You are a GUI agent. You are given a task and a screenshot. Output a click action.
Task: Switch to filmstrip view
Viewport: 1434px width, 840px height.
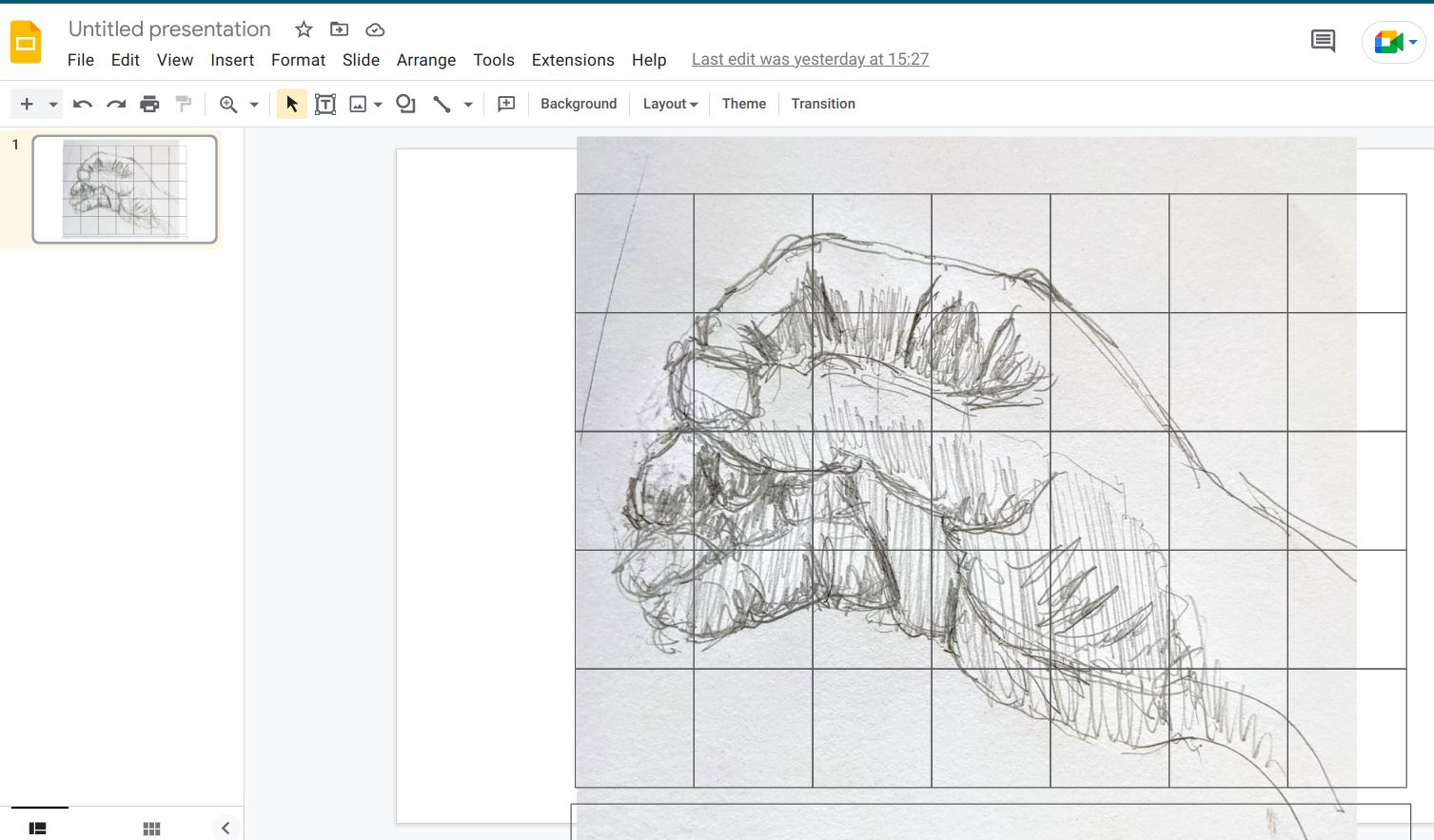[38, 829]
